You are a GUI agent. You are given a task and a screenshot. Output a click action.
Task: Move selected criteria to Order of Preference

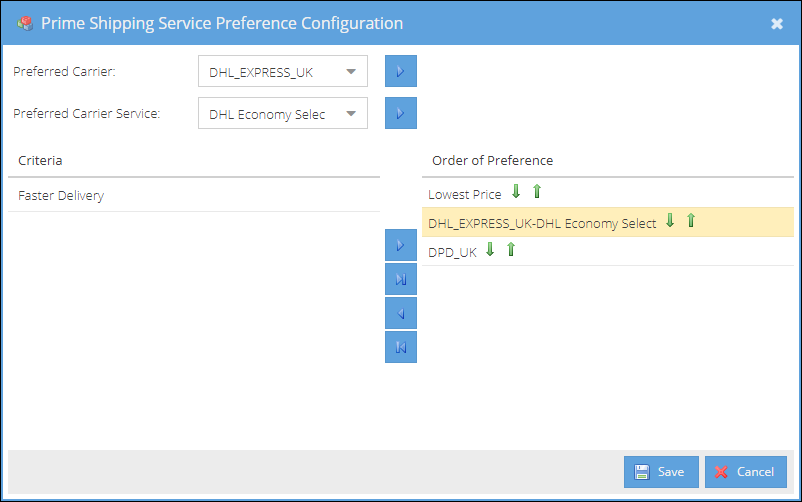coord(400,245)
